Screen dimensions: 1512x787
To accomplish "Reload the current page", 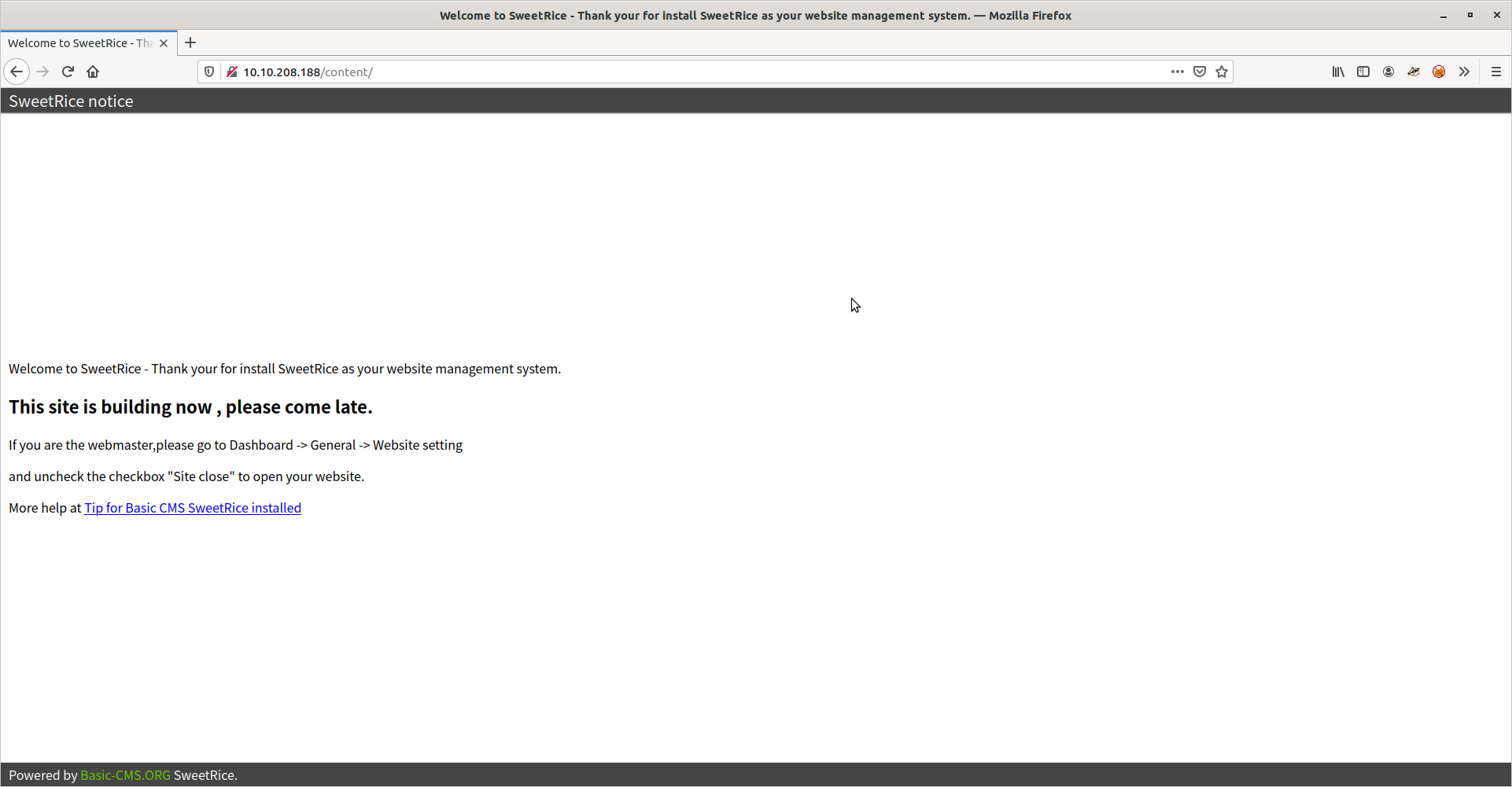I will pyautogui.click(x=68, y=72).
